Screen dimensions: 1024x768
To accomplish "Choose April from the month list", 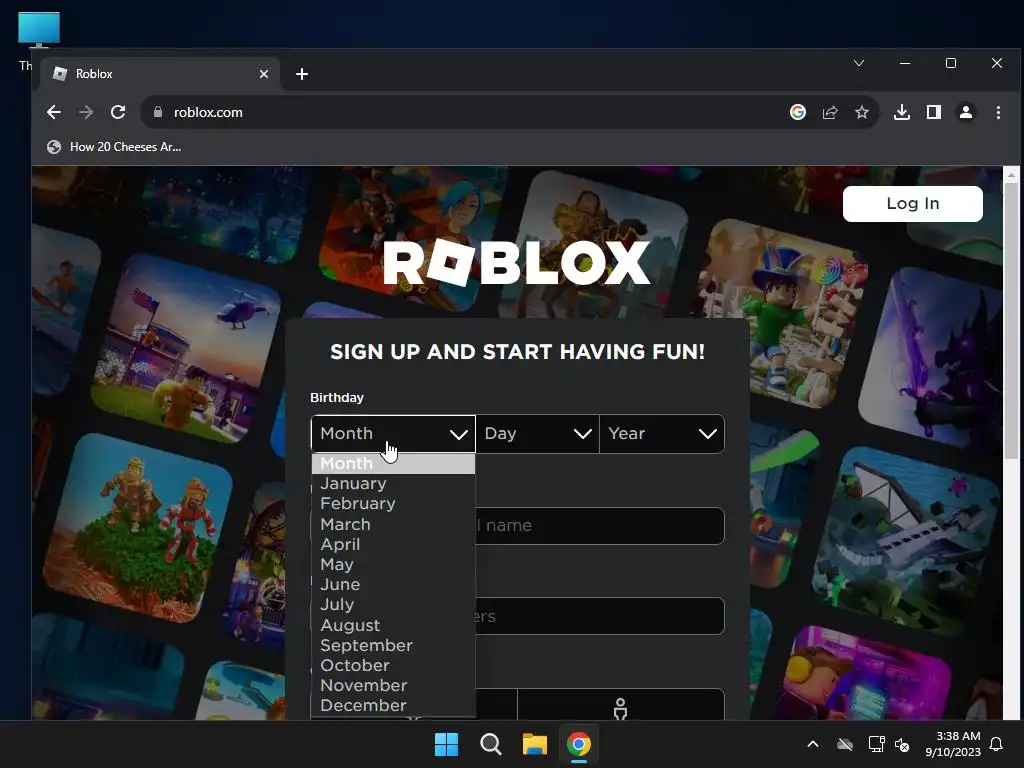I will [x=393, y=545].
